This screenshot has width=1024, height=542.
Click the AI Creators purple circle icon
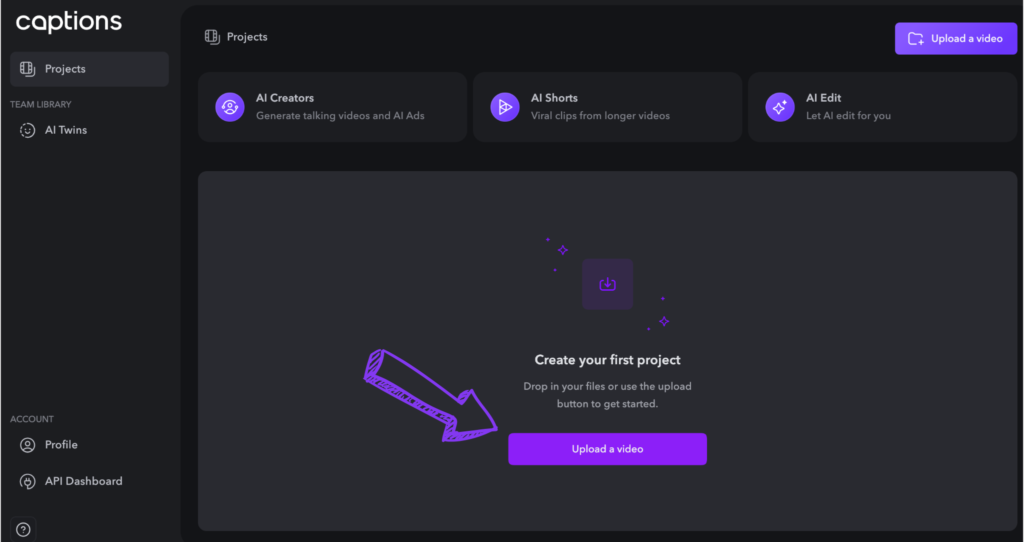tap(230, 106)
